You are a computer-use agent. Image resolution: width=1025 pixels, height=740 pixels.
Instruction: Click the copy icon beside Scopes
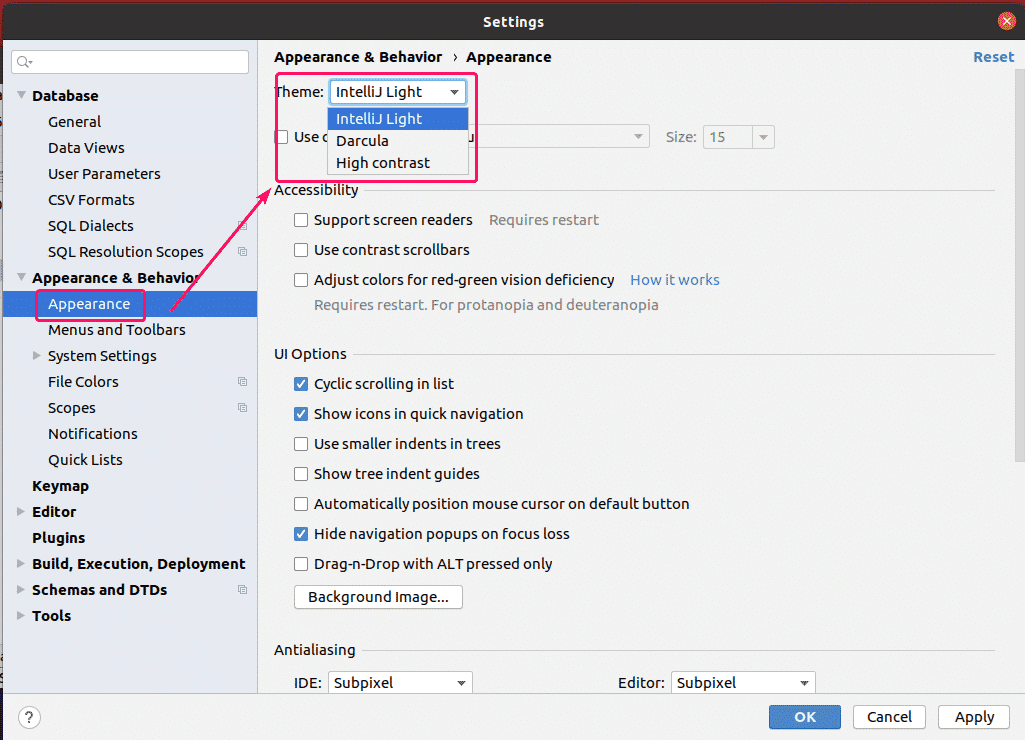(x=243, y=408)
